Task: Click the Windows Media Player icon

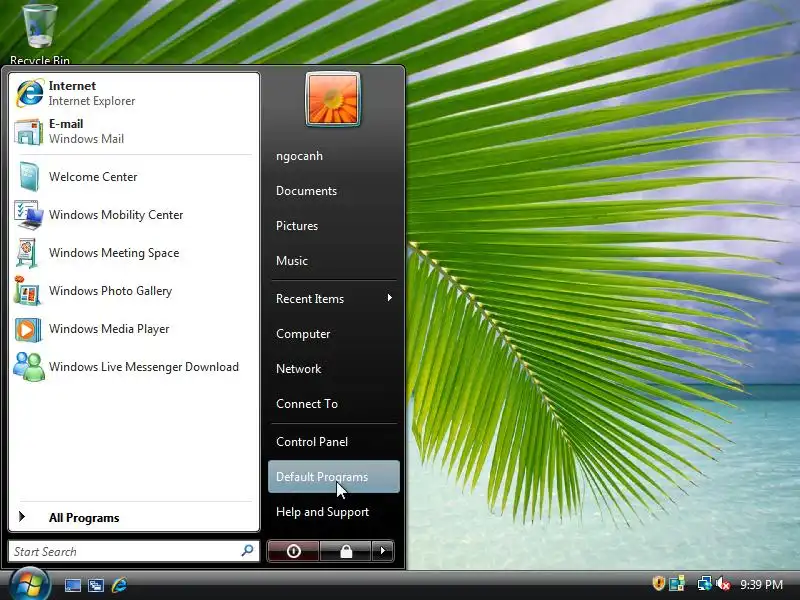Action: click(28, 329)
